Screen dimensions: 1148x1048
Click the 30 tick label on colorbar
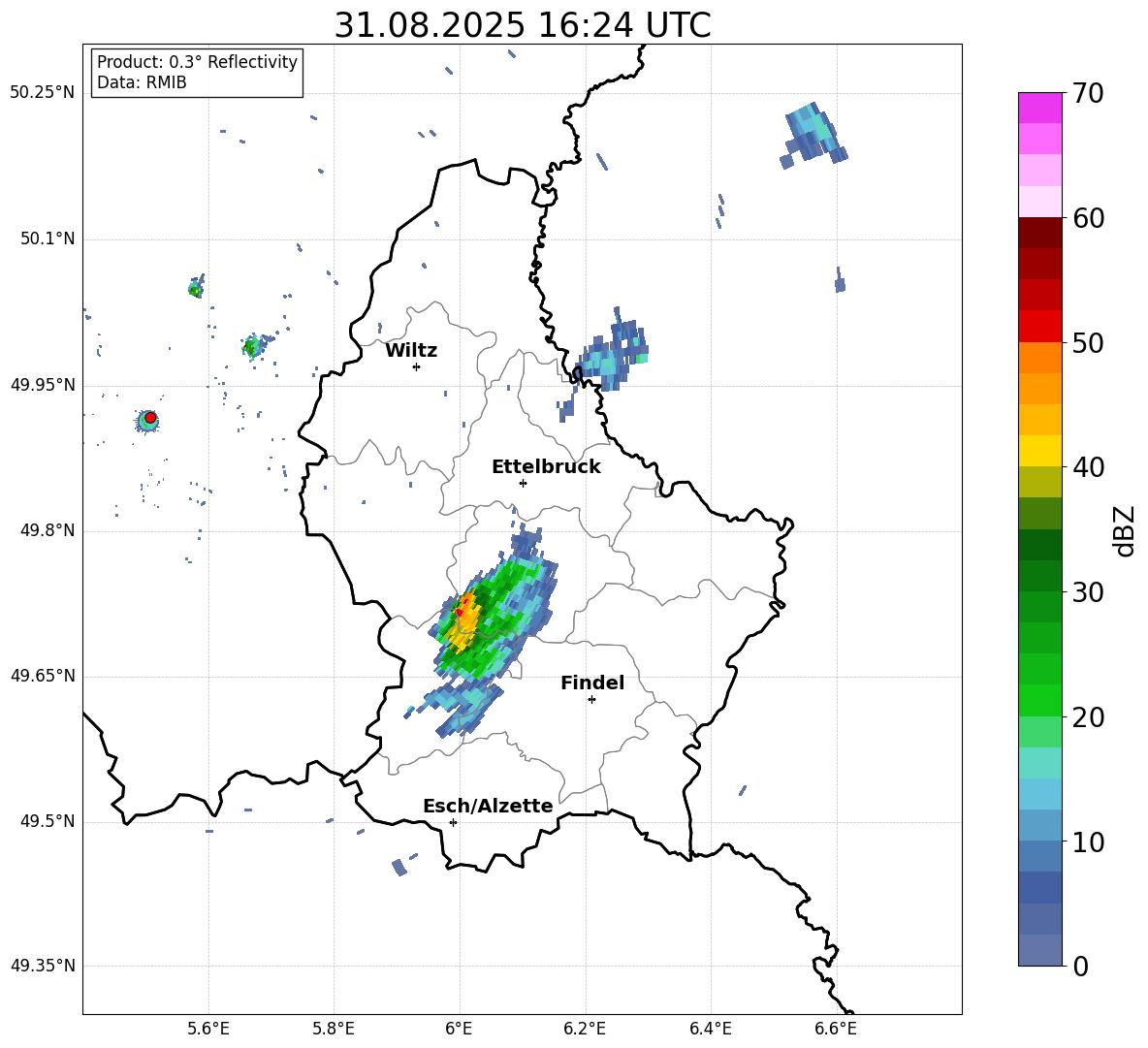[1088, 592]
